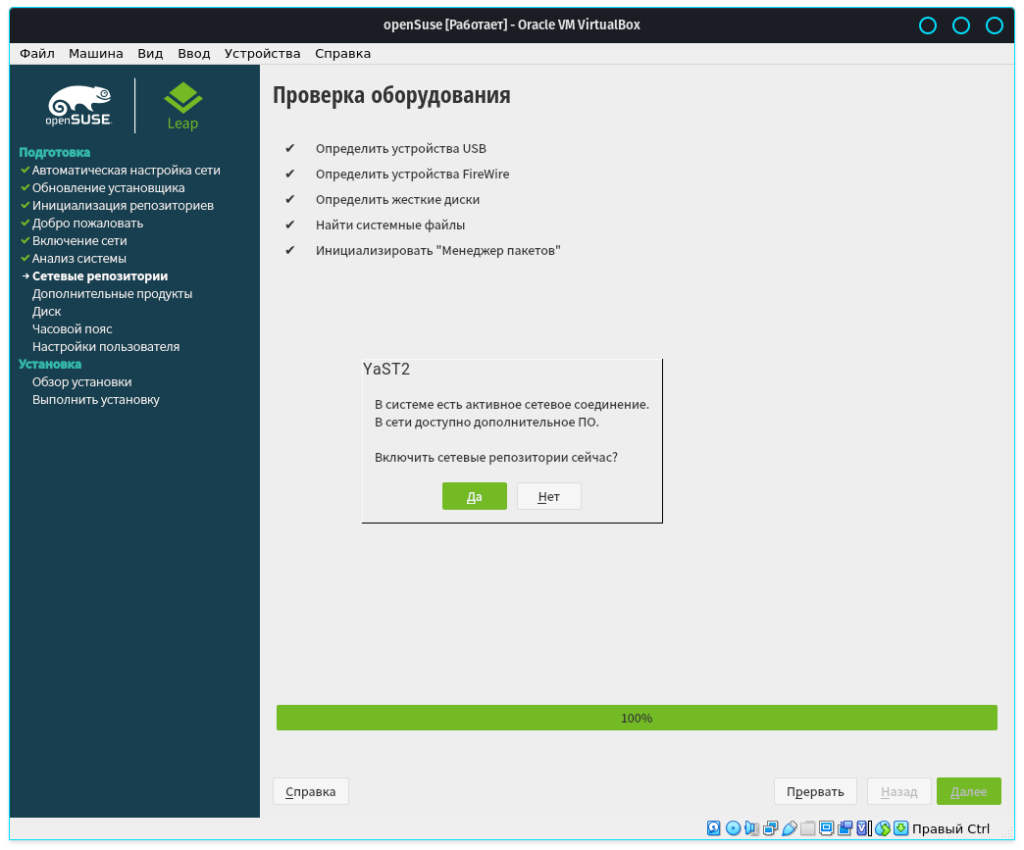The width and height of the screenshot is (1024, 850).
Task: Click 'Включение сети' step
Action: (80, 241)
